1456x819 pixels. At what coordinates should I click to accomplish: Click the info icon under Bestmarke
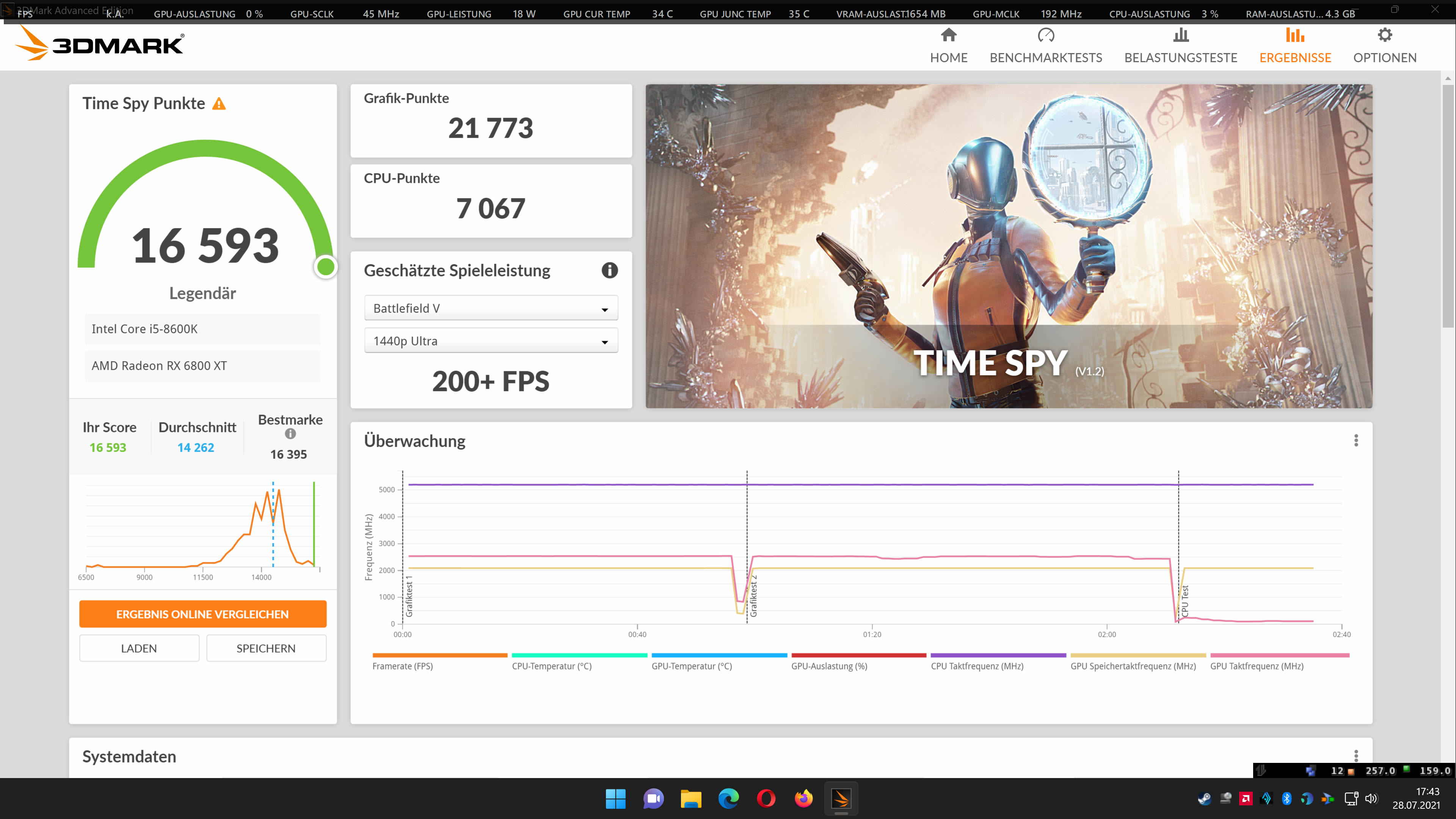click(290, 433)
